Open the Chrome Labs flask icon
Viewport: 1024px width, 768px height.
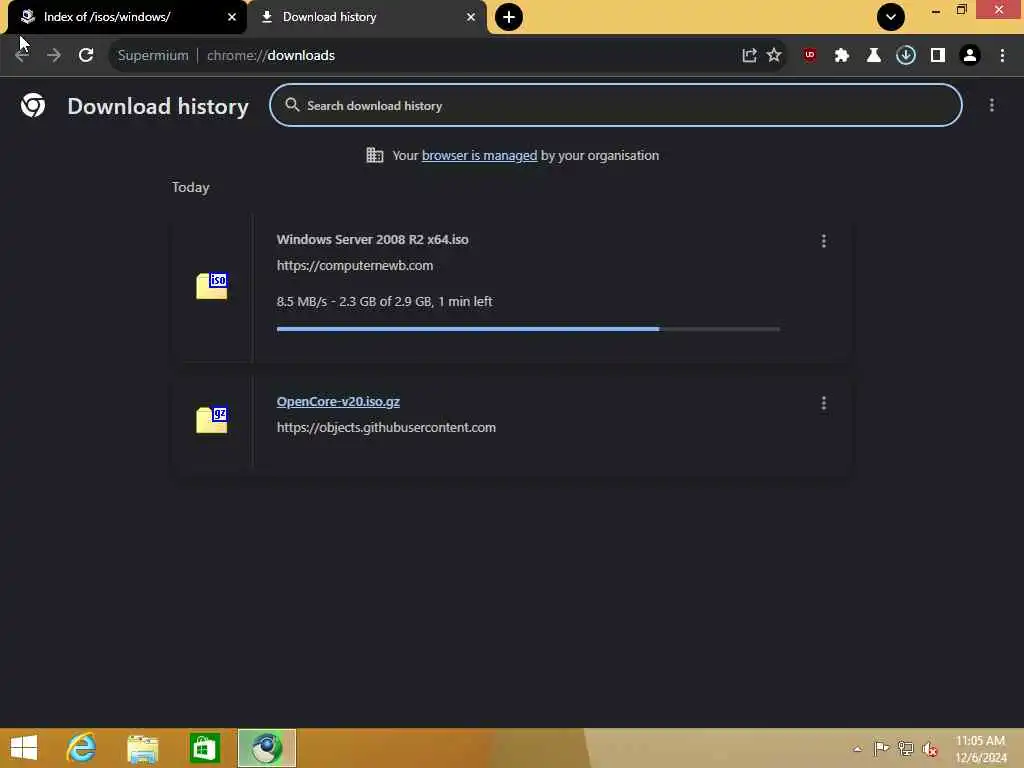(874, 56)
